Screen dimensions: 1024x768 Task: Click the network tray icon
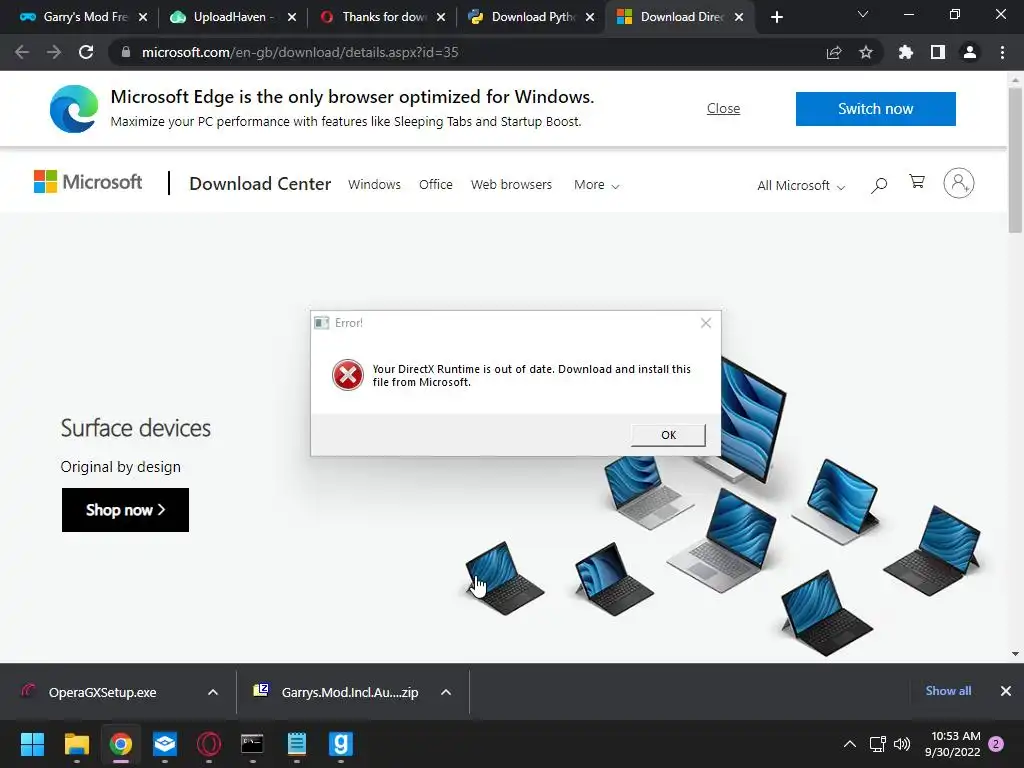click(x=878, y=744)
